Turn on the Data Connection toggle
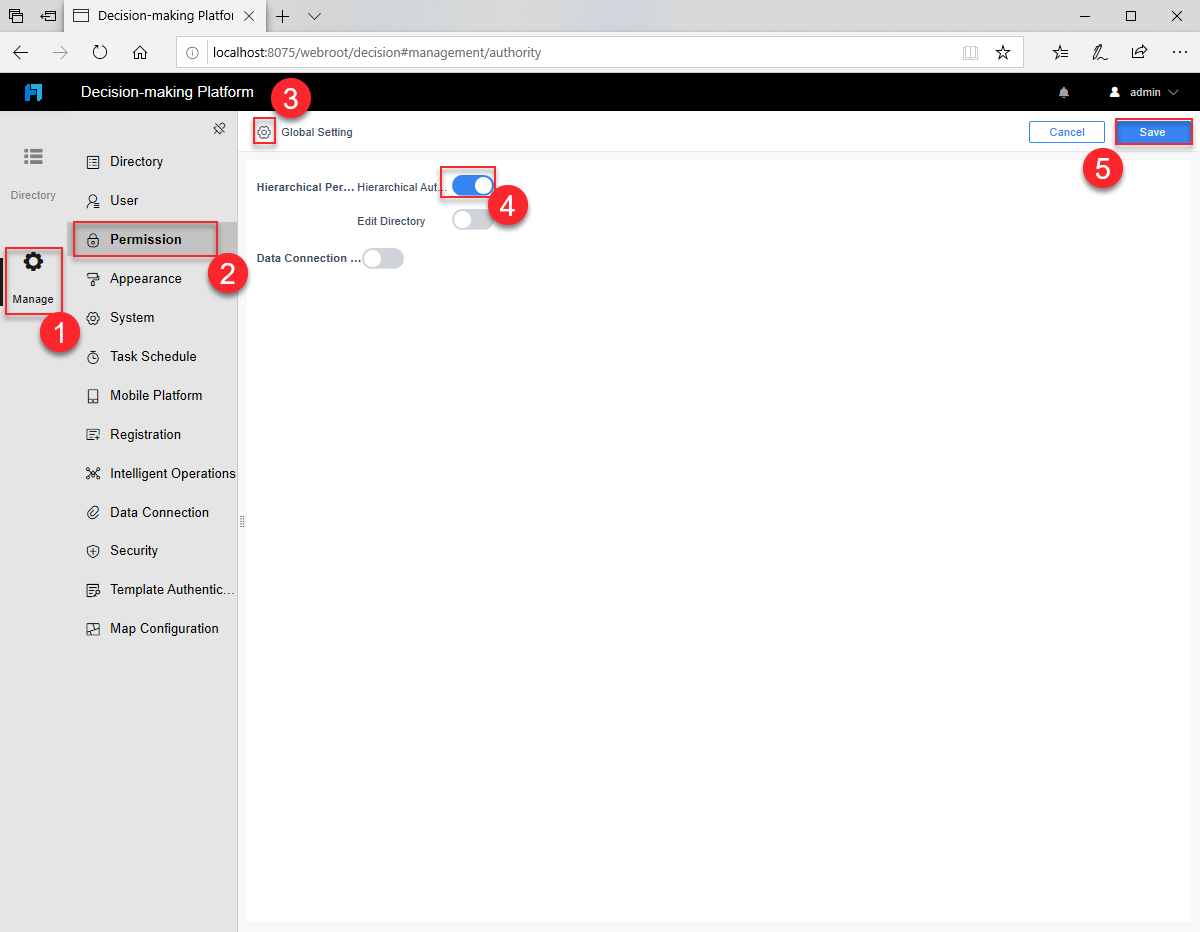The image size is (1200, 932). click(383, 258)
